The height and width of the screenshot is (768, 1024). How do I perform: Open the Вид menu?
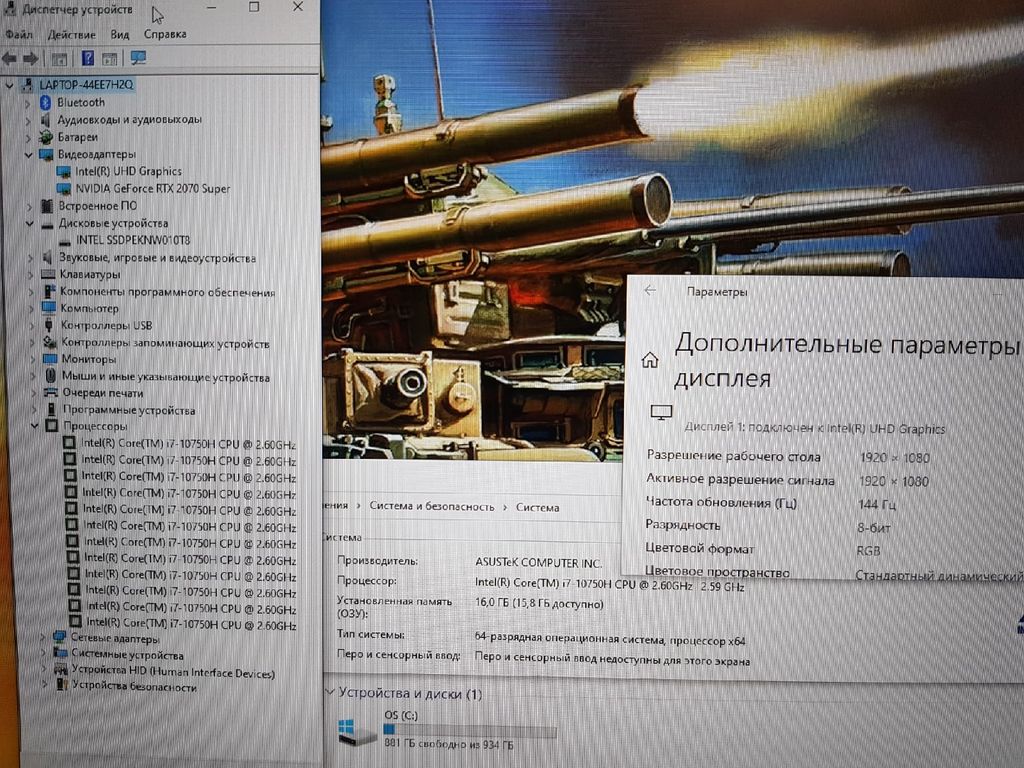coord(119,34)
